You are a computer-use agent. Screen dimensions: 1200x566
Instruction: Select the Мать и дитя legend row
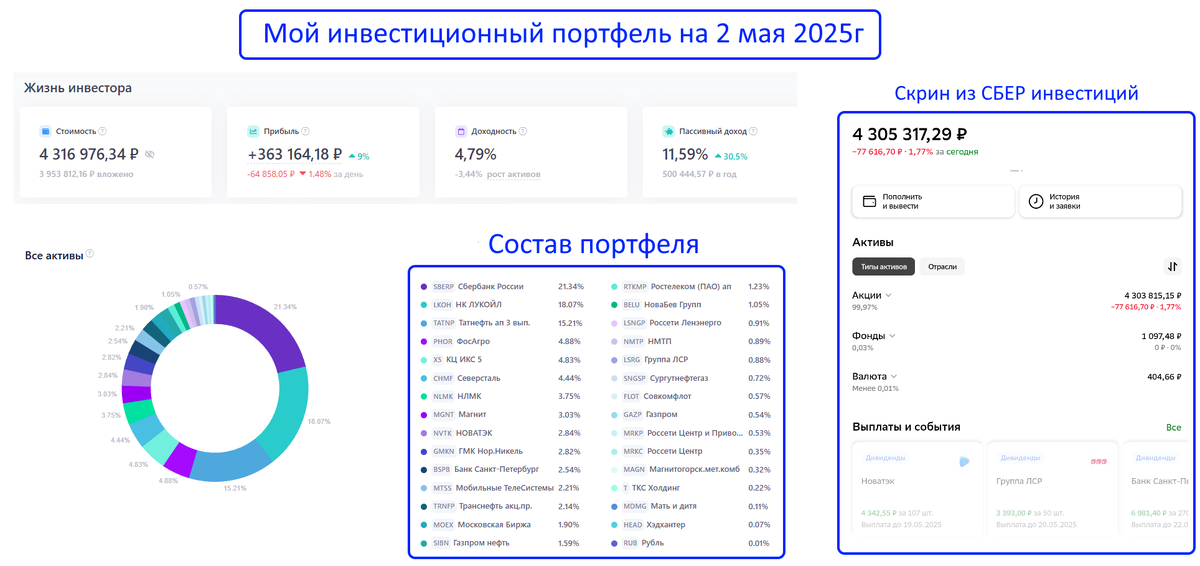click(691, 506)
